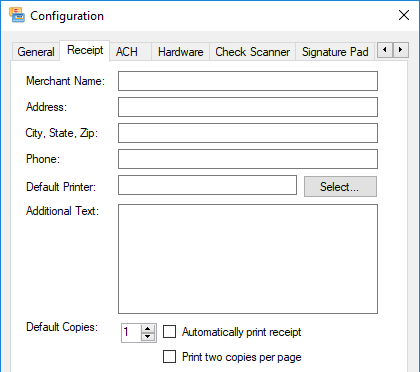Focus the Phone input box
The image size is (420, 372).
tap(248, 159)
